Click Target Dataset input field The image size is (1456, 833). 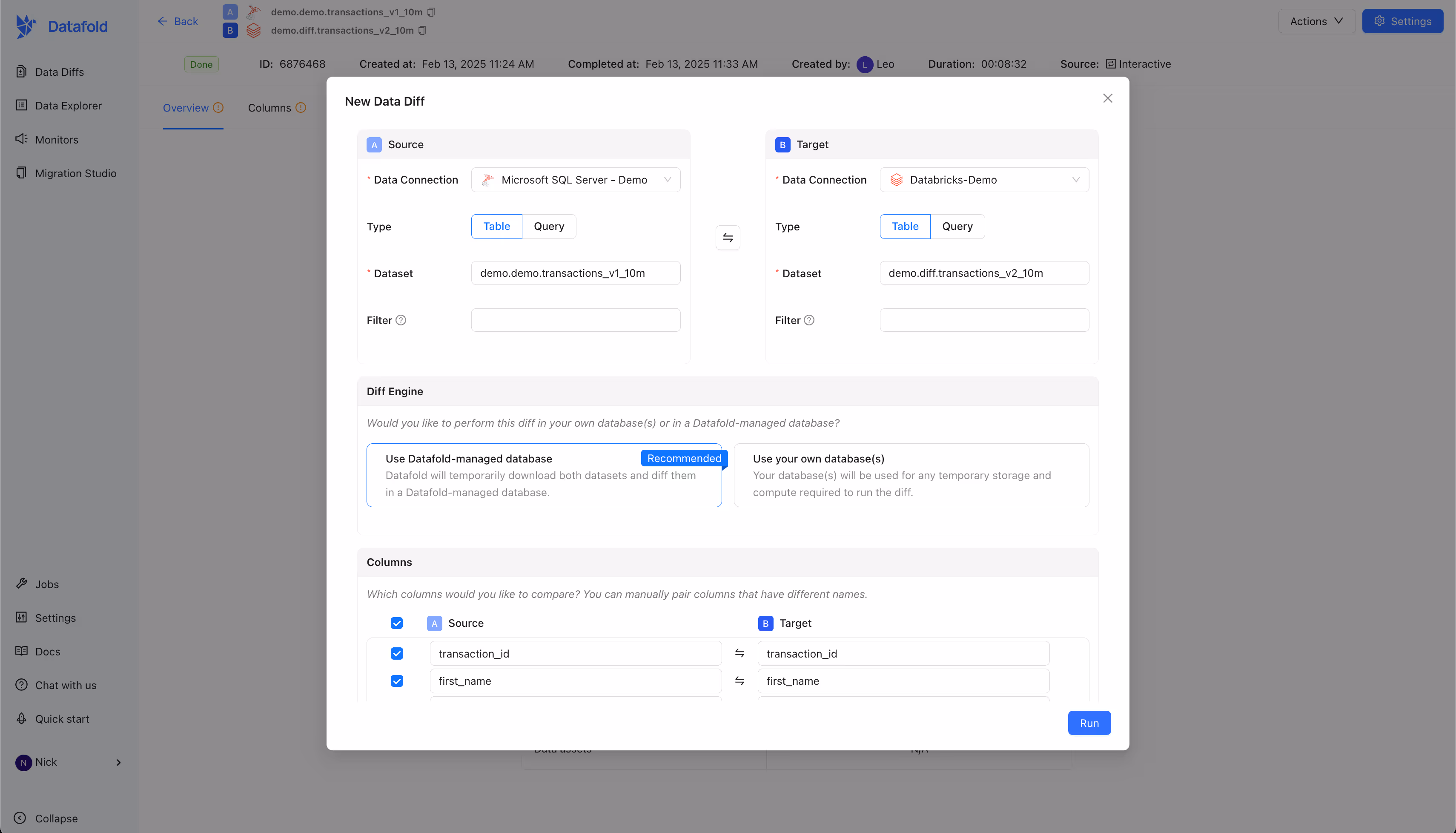(x=984, y=273)
